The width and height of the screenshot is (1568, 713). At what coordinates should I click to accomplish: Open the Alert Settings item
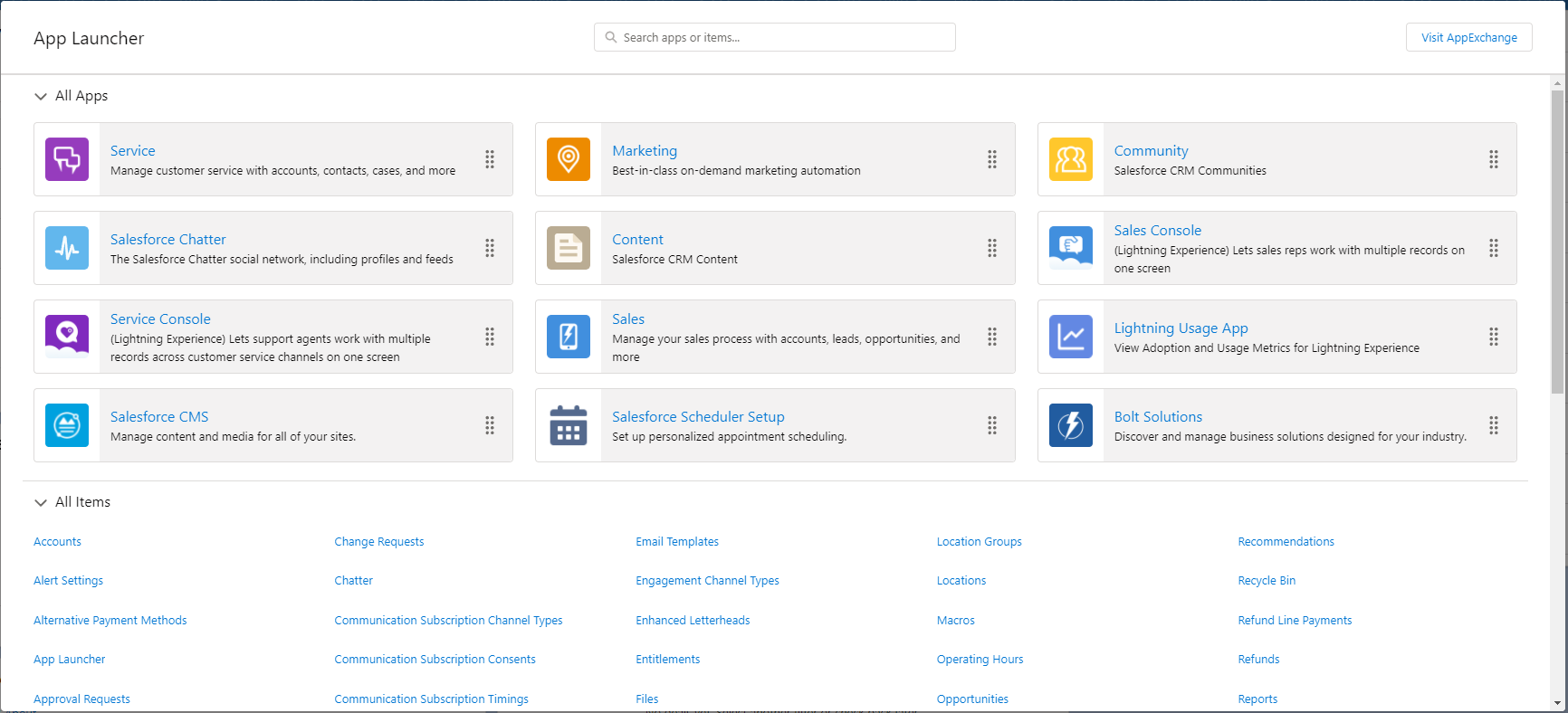point(68,581)
